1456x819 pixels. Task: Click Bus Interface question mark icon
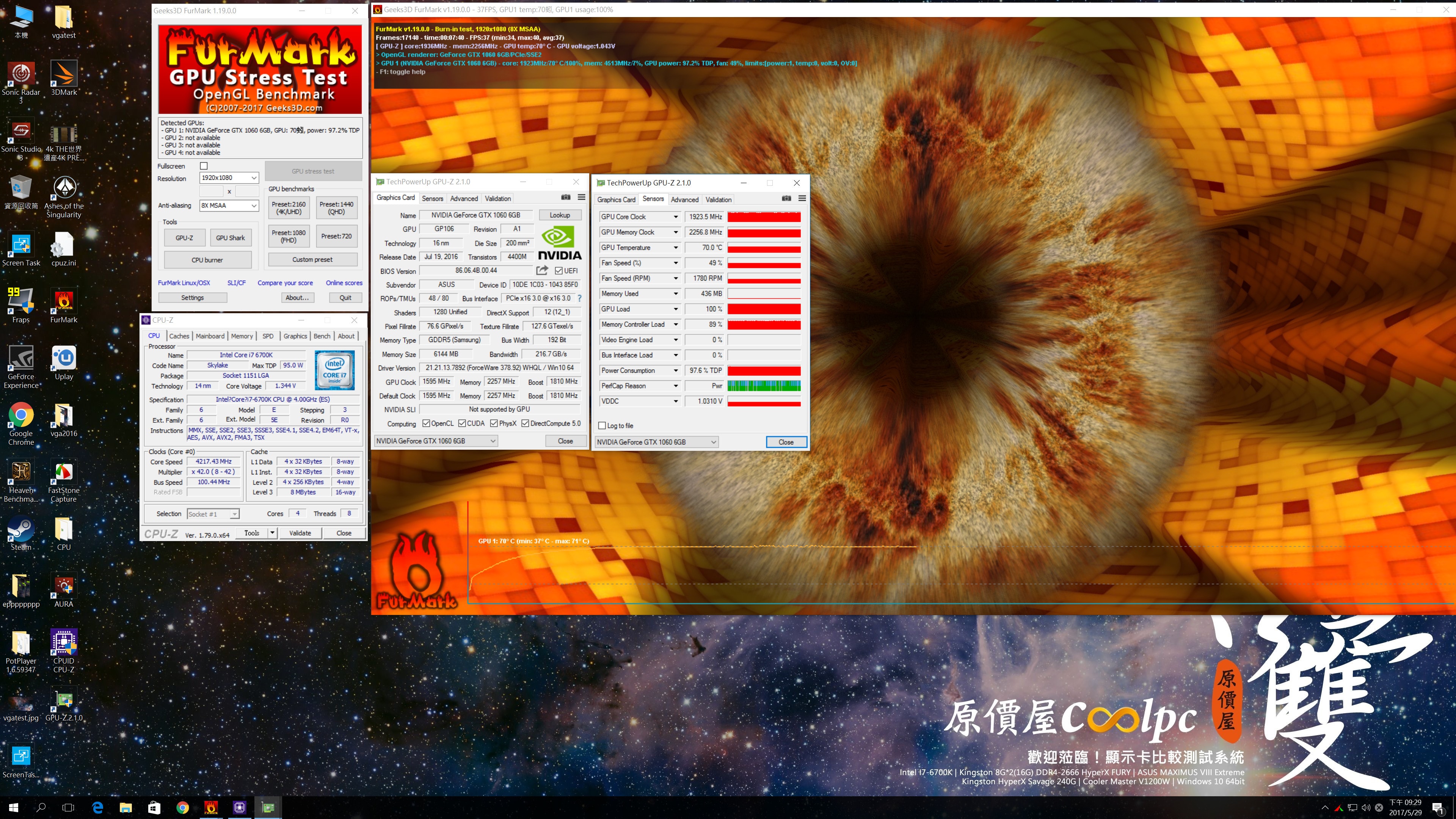tap(579, 298)
